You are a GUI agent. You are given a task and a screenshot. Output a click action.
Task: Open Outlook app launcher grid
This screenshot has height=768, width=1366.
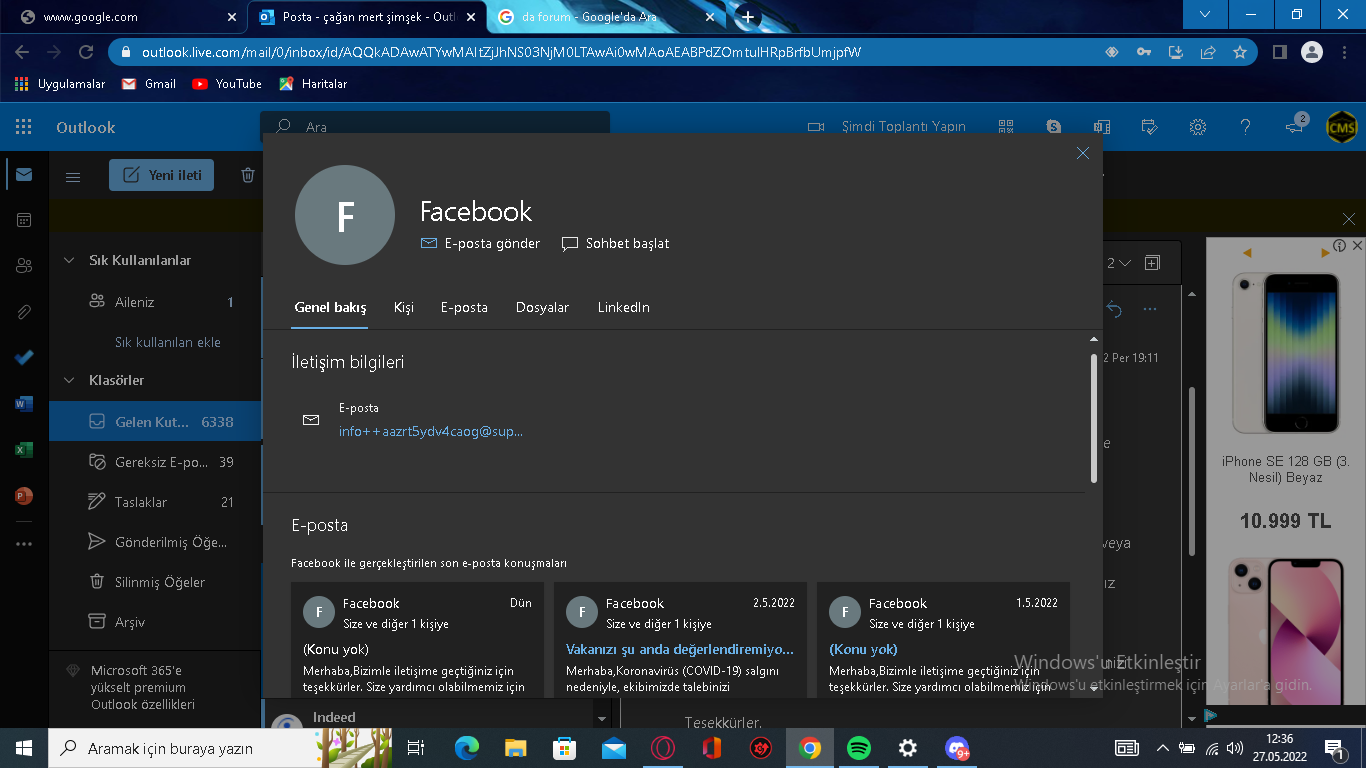[x=24, y=127]
